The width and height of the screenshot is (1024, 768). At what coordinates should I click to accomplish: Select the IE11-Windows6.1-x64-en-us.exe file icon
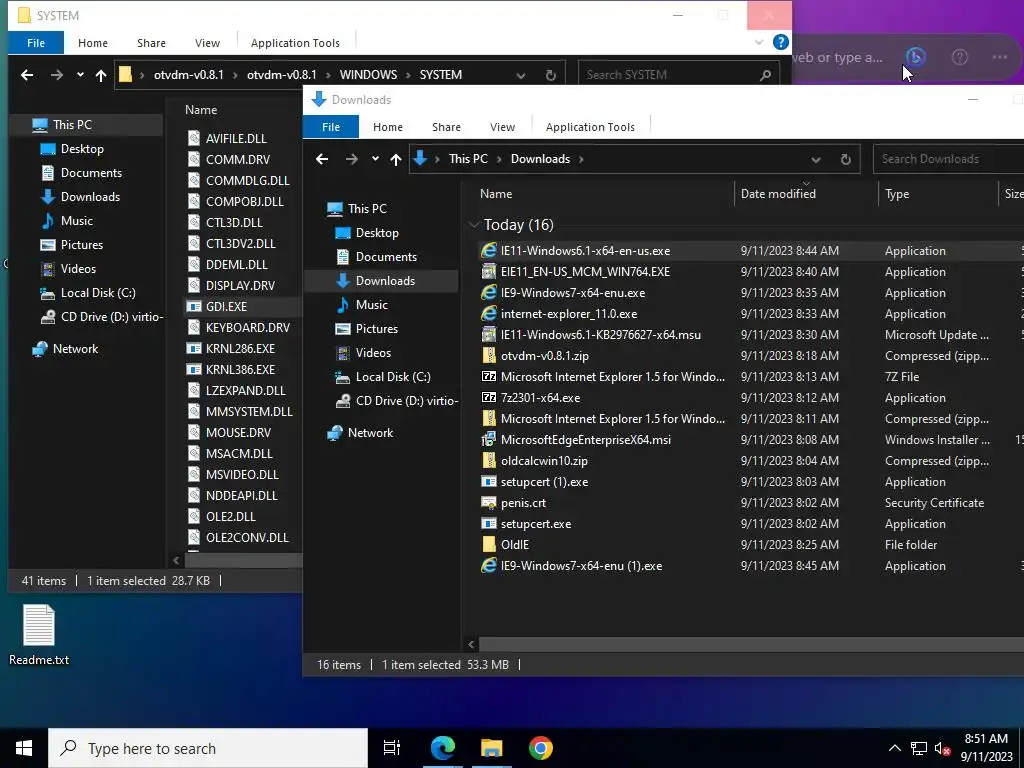click(488, 251)
